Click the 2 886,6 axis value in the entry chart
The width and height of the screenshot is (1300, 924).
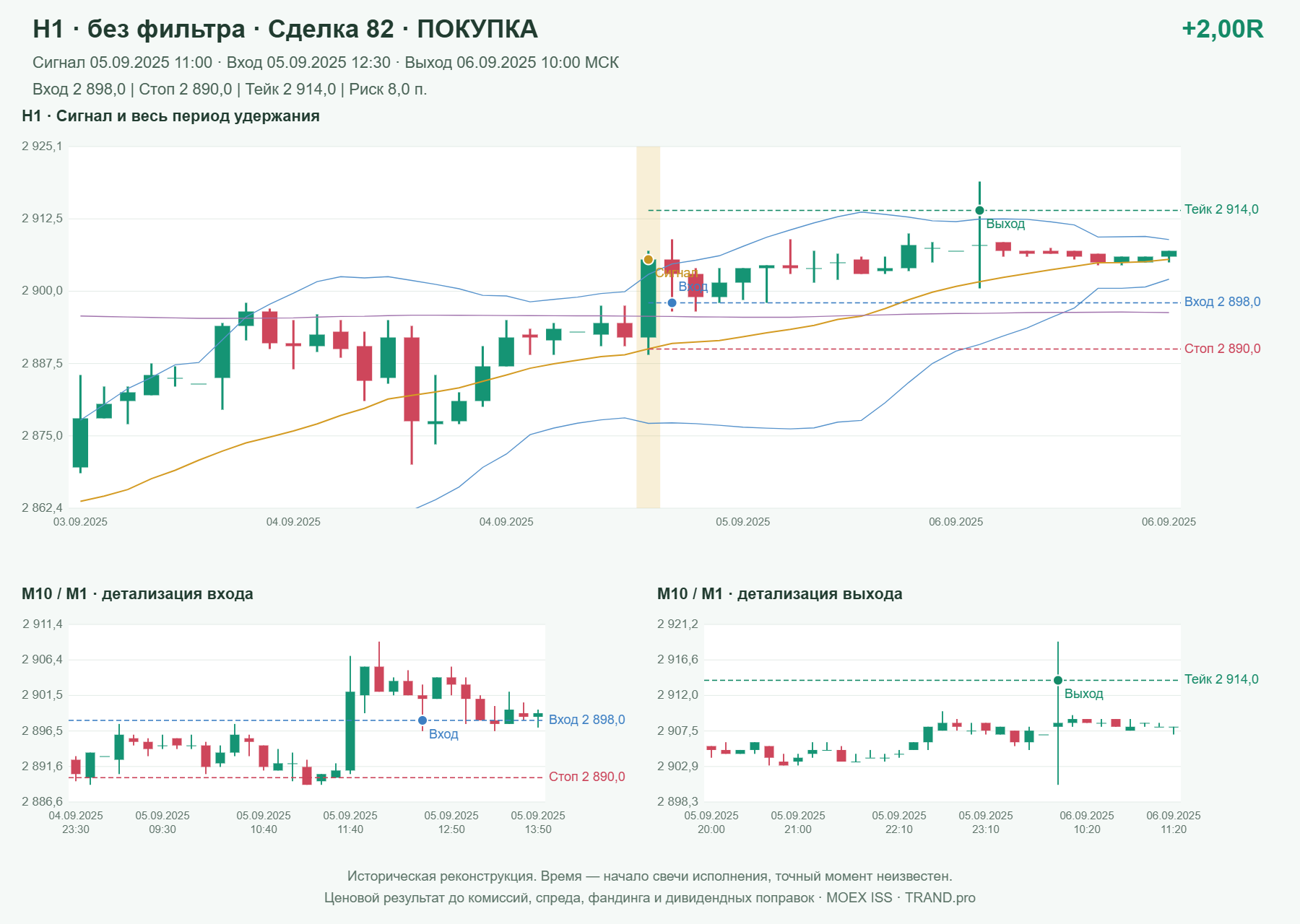click(x=42, y=801)
